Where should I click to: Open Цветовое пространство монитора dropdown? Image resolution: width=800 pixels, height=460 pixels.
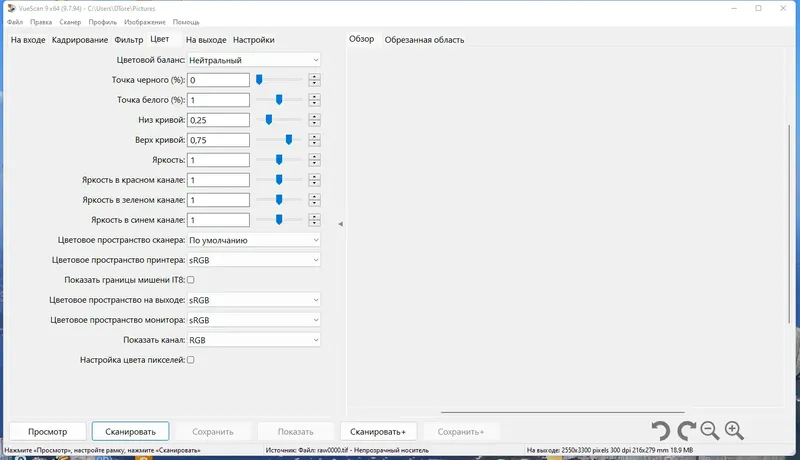click(254, 320)
